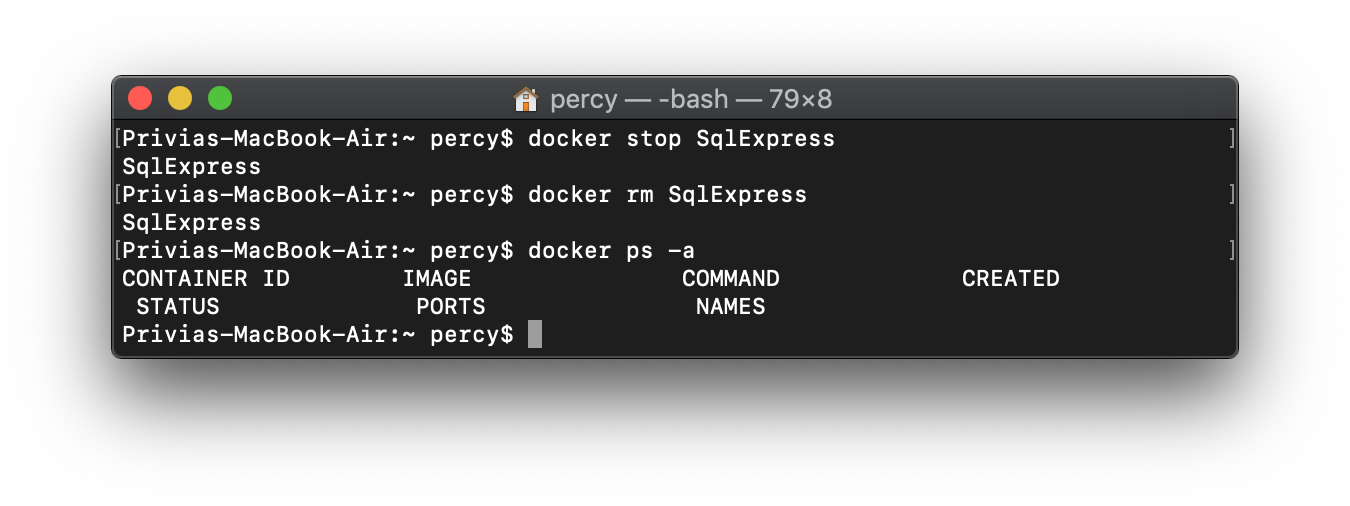Click the IMAGE column header
1350x506 pixels.
click(436, 278)
